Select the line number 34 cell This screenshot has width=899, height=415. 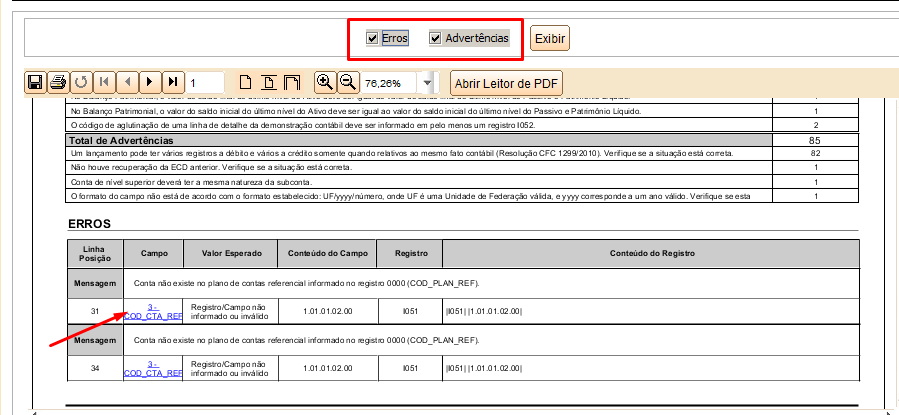point(95,369)
